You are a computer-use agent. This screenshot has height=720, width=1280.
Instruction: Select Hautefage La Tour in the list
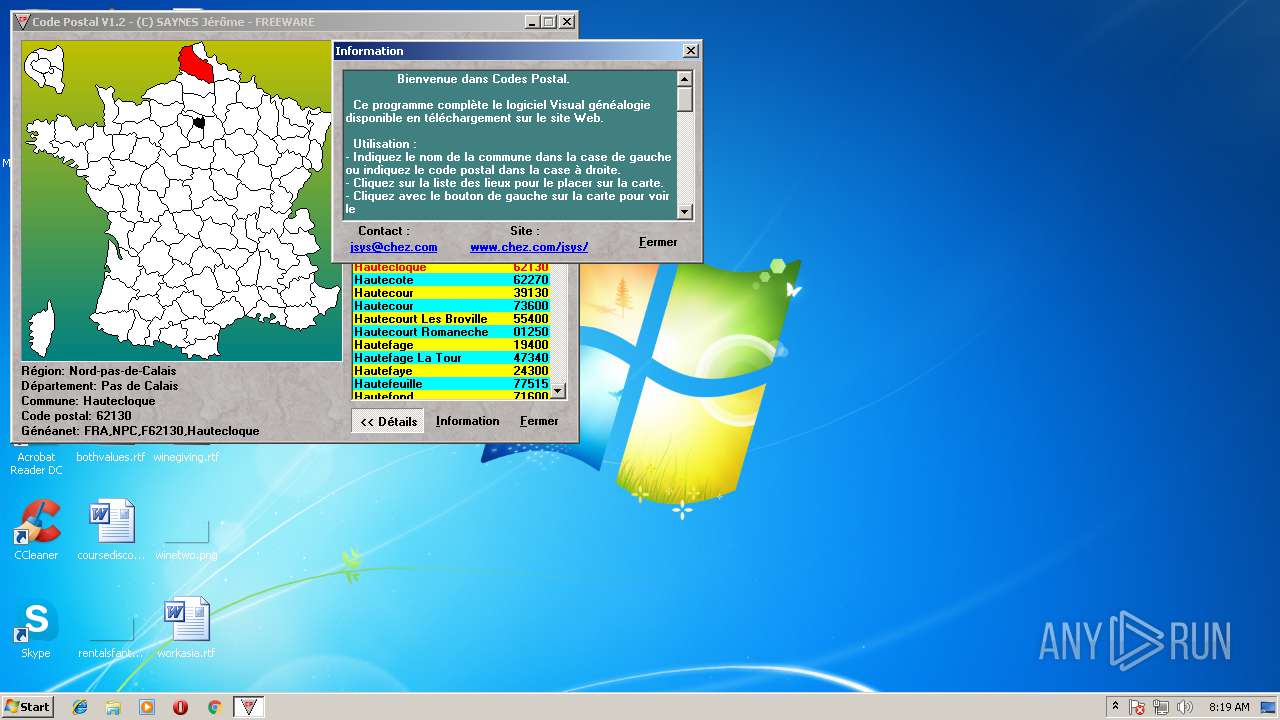pos(451,358)
